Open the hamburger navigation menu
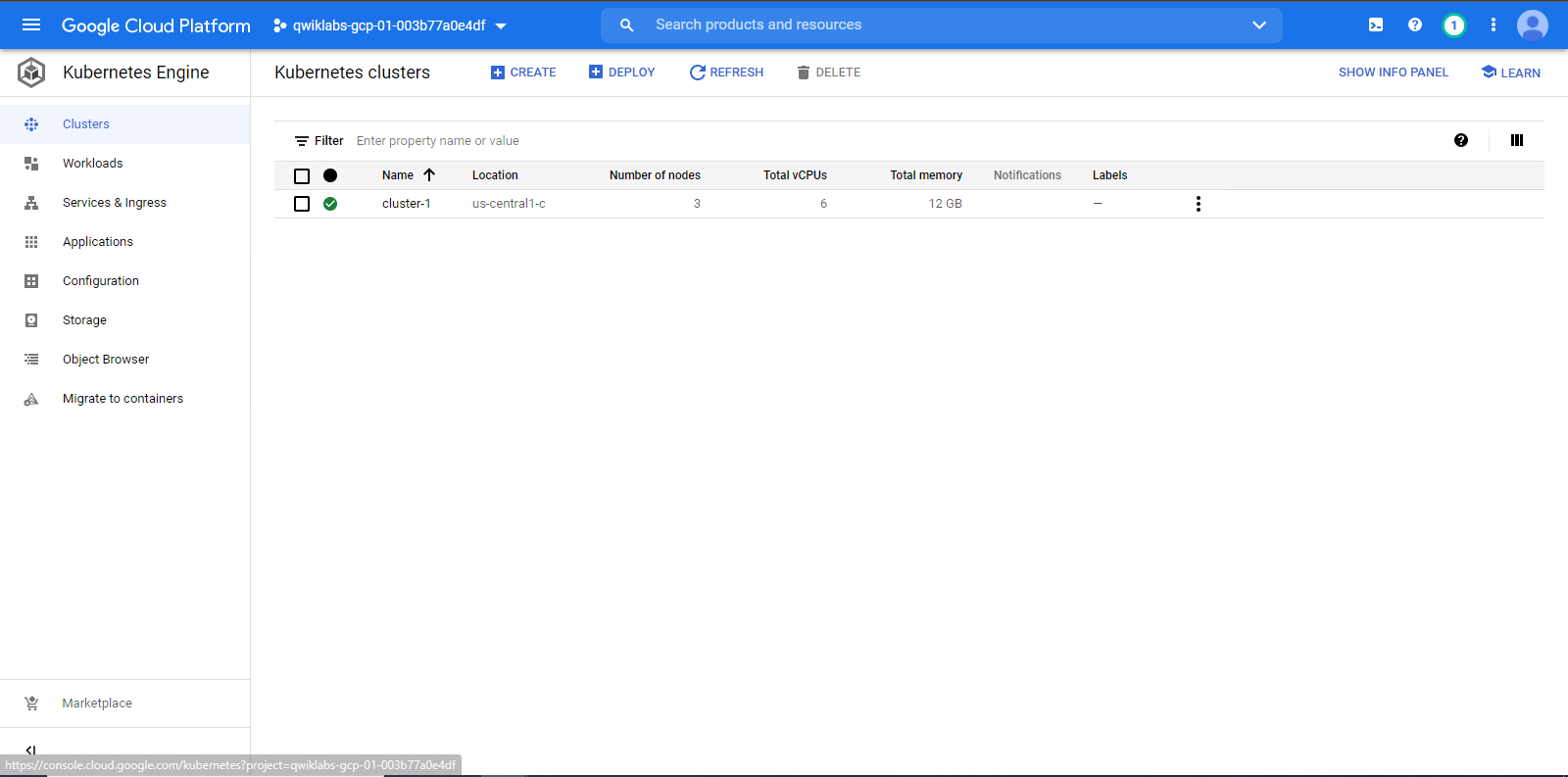Image resolution: width=1568 pixels, height=777 pixels. (31, 25)
